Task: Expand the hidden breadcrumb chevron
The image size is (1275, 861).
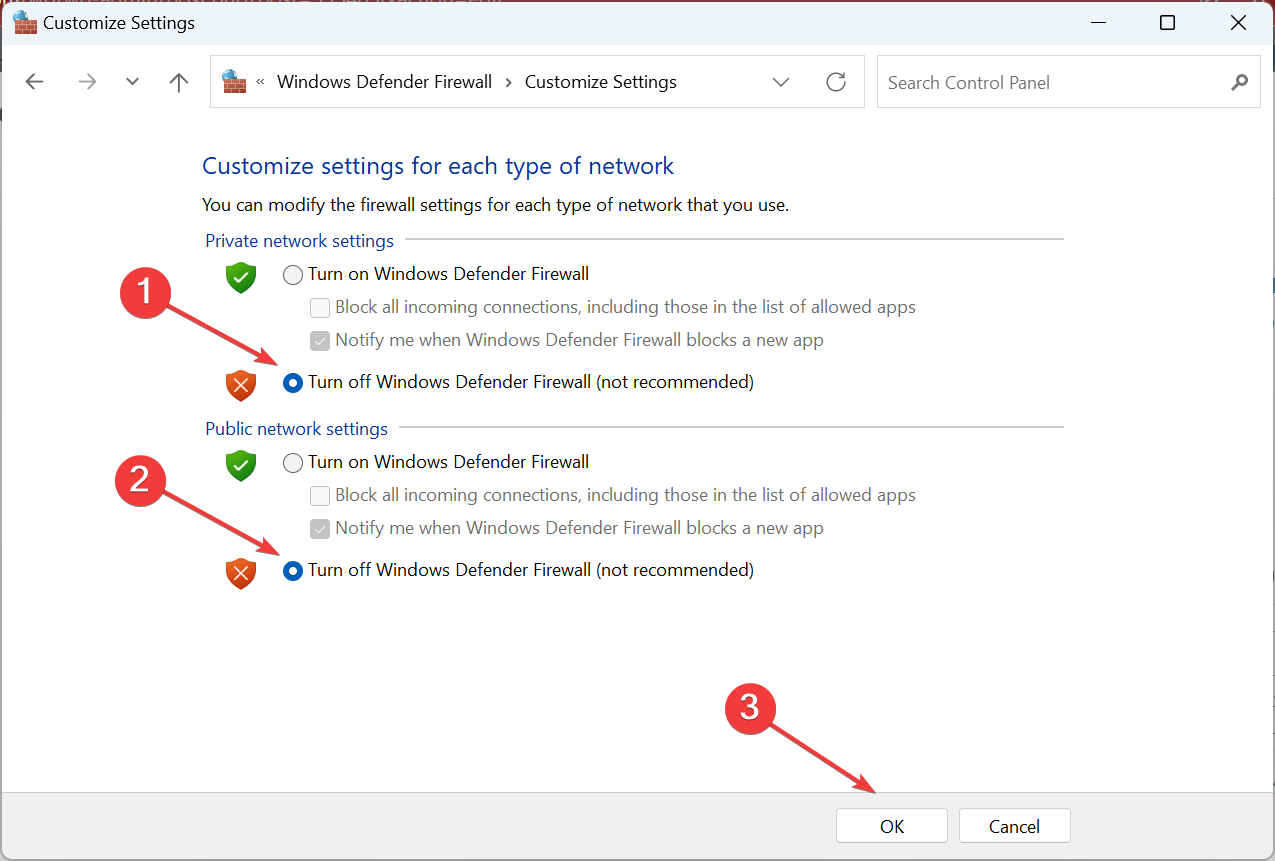Action: pyautogui.click(x=260, y=82)
